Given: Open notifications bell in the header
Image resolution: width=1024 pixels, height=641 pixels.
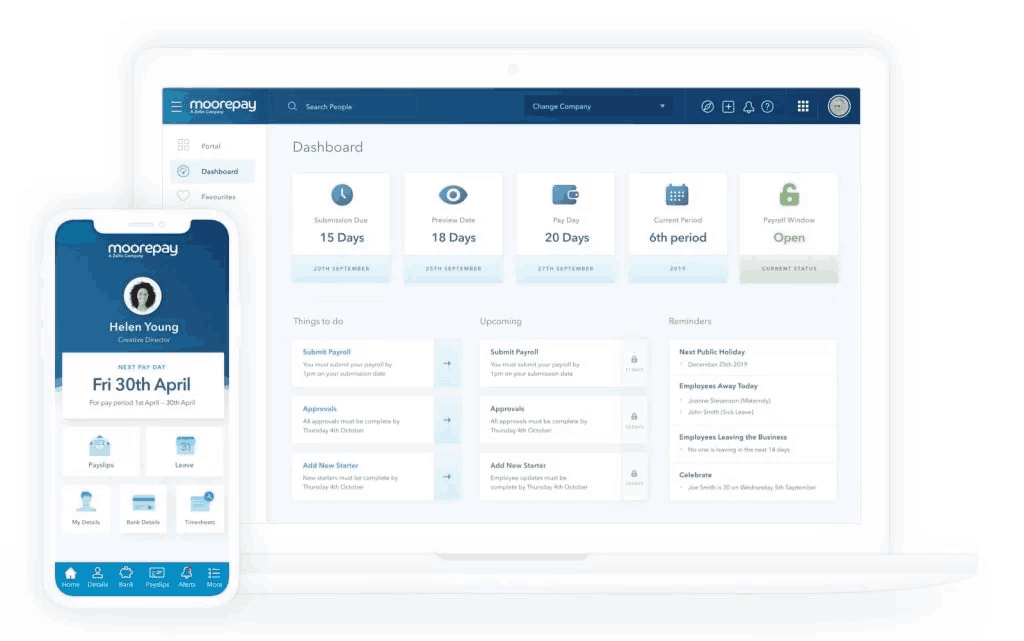Looking at the screenshot, I should [x=748, y=106].
